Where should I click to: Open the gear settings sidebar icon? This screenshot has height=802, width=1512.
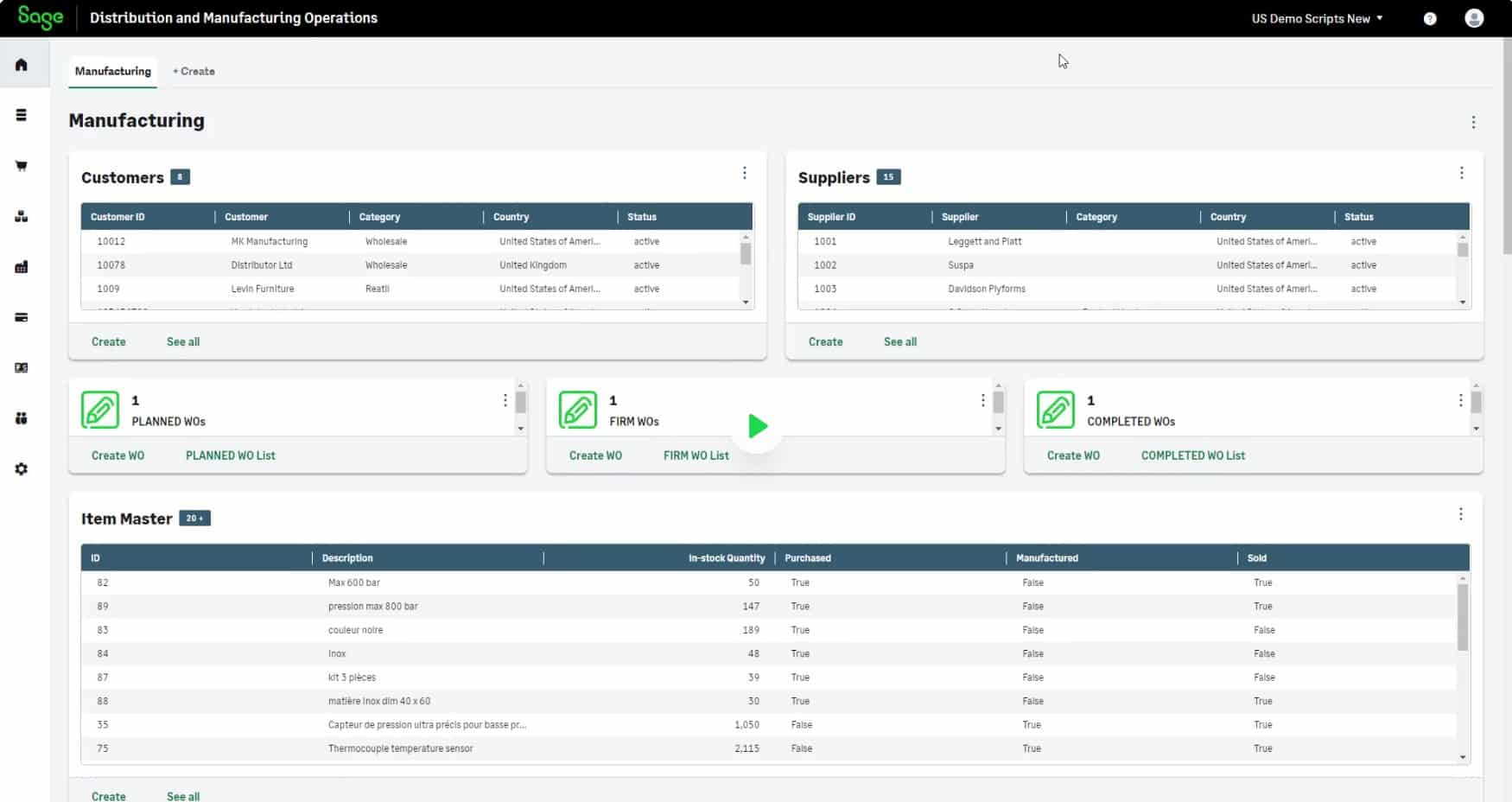point(22,468)
